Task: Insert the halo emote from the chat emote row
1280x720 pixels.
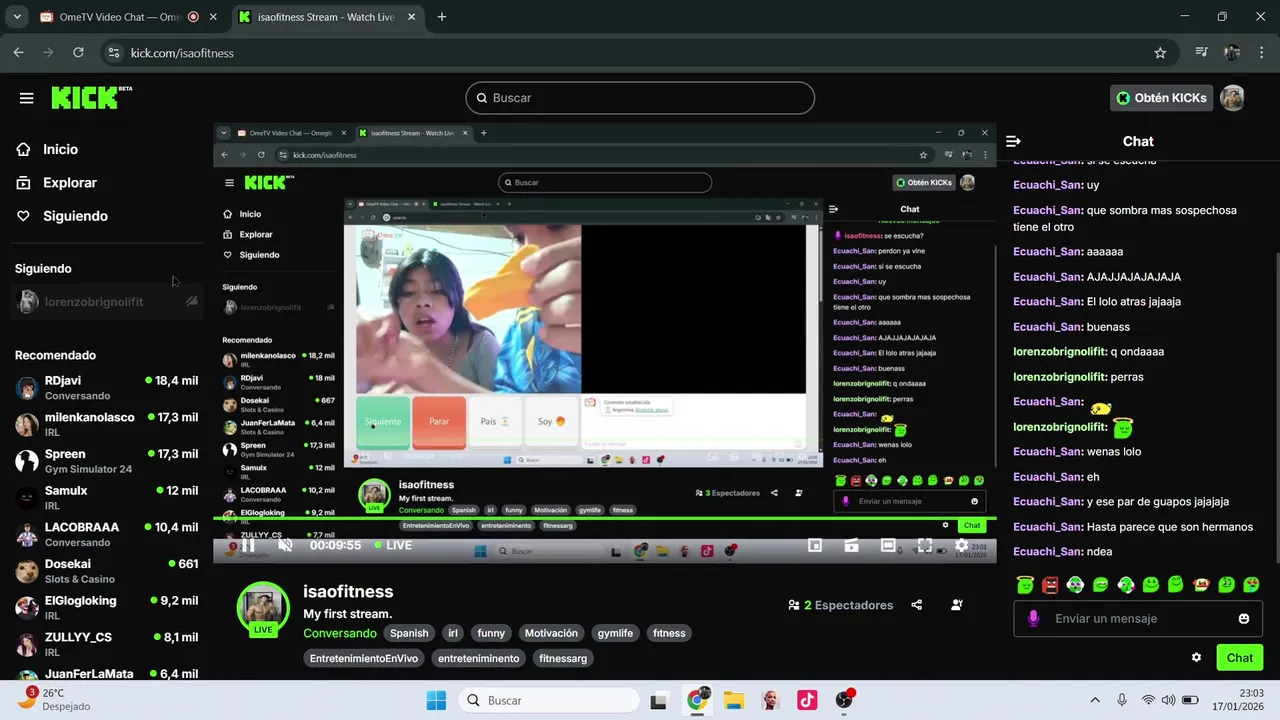Action: [x=1025, y=584]
